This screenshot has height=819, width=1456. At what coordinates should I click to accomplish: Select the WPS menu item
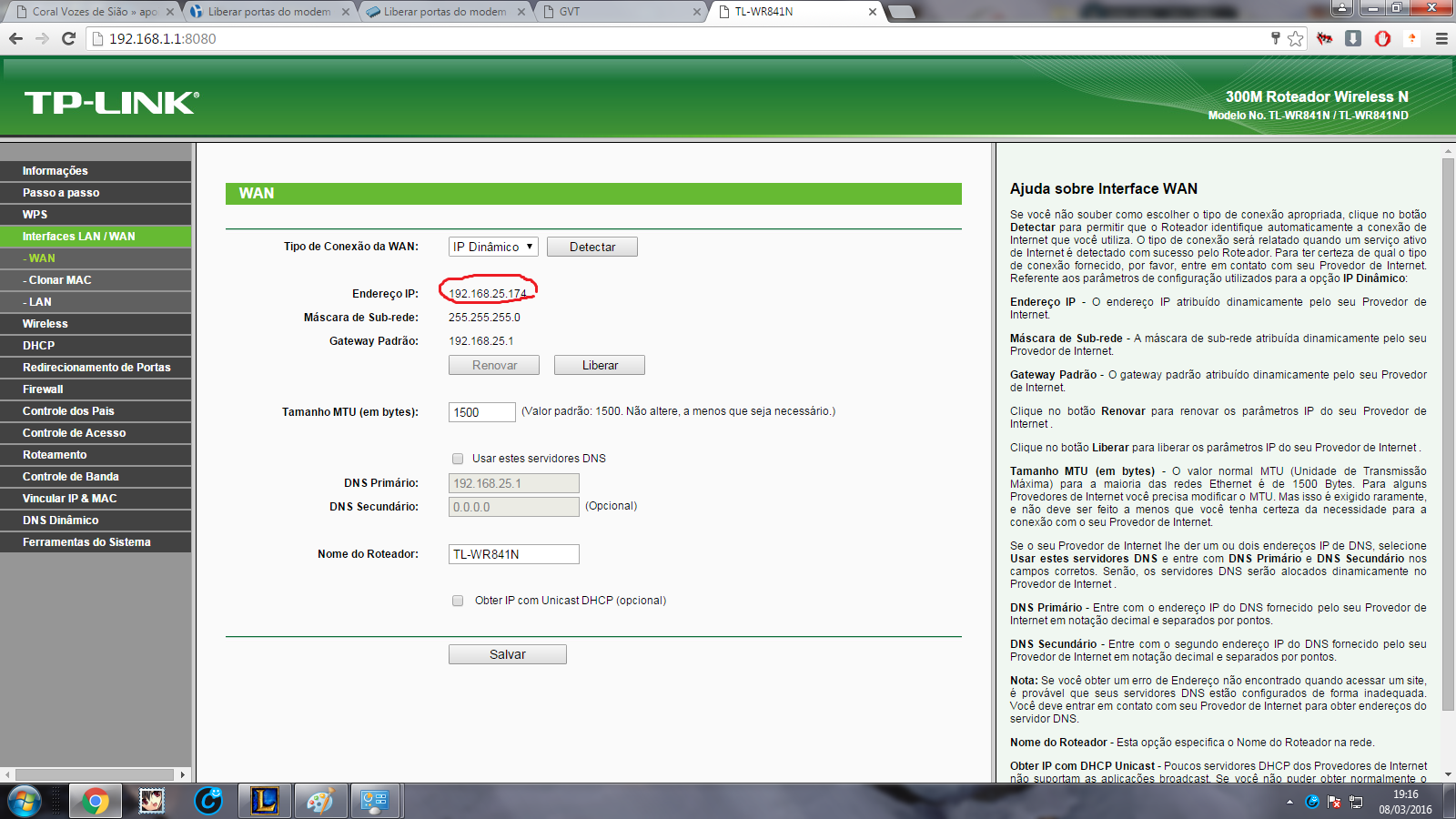point(96,215)
